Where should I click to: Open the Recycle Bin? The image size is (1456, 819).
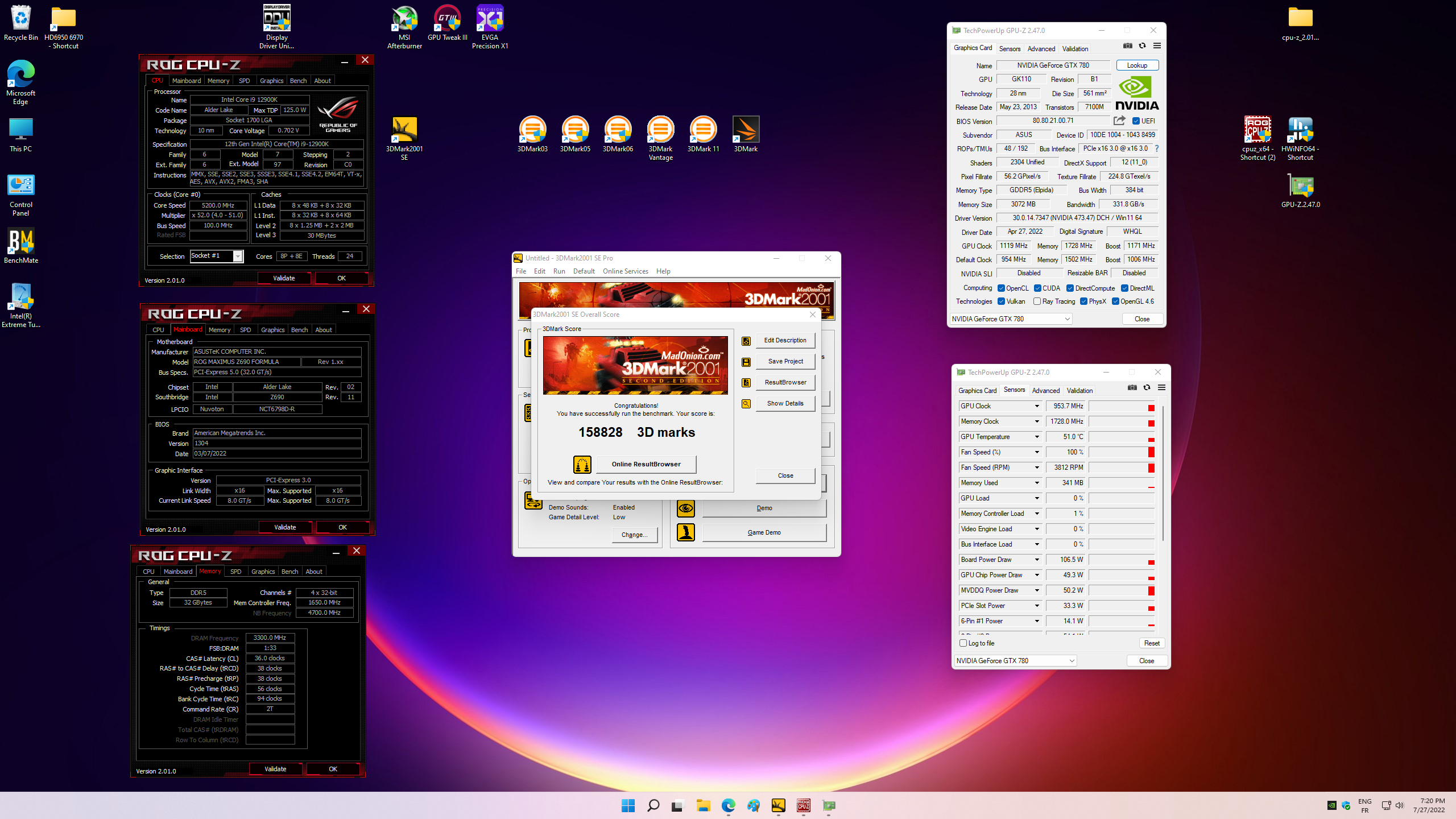click(x=21, y=23)
